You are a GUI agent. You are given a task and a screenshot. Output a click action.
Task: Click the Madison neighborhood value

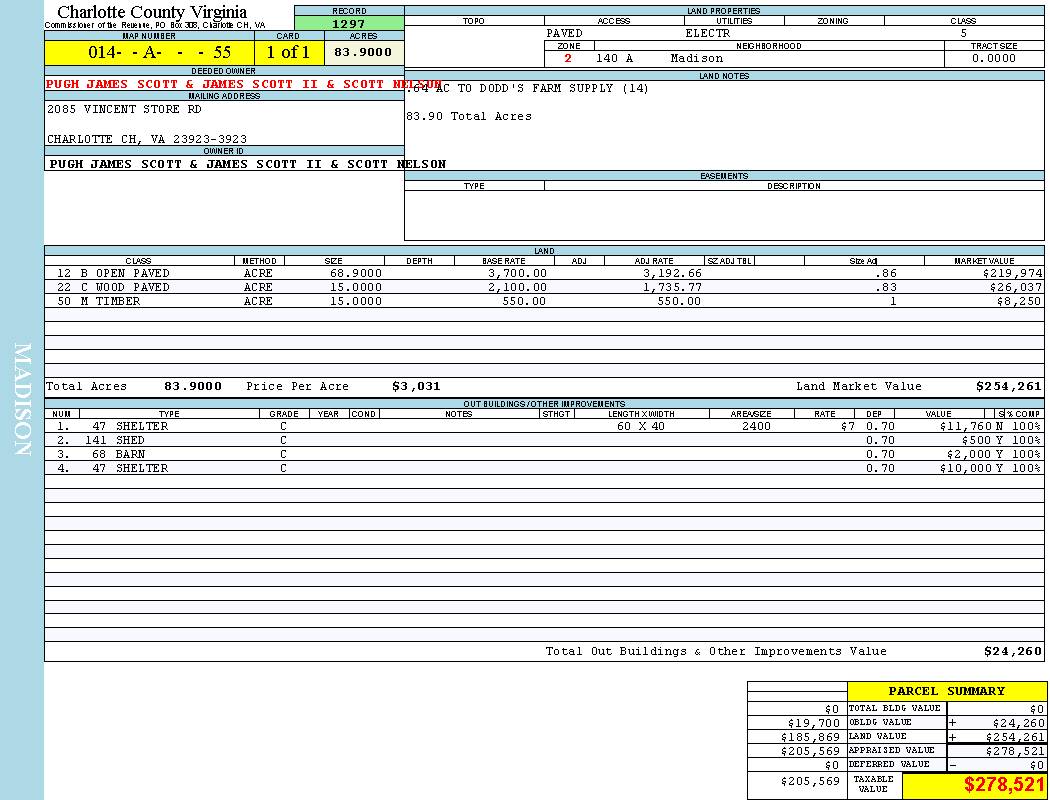[x=696, y=58]
